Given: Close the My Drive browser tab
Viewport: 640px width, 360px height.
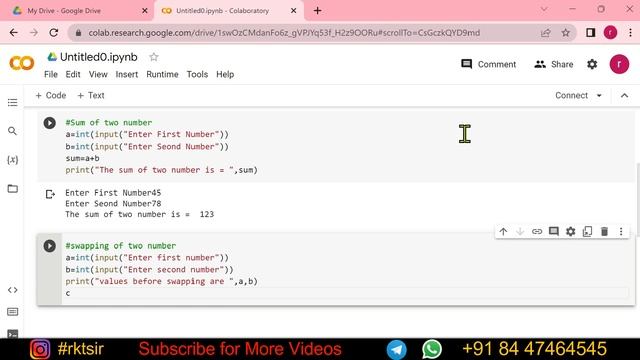Looking at the screenshot, I should click(144, 11).
